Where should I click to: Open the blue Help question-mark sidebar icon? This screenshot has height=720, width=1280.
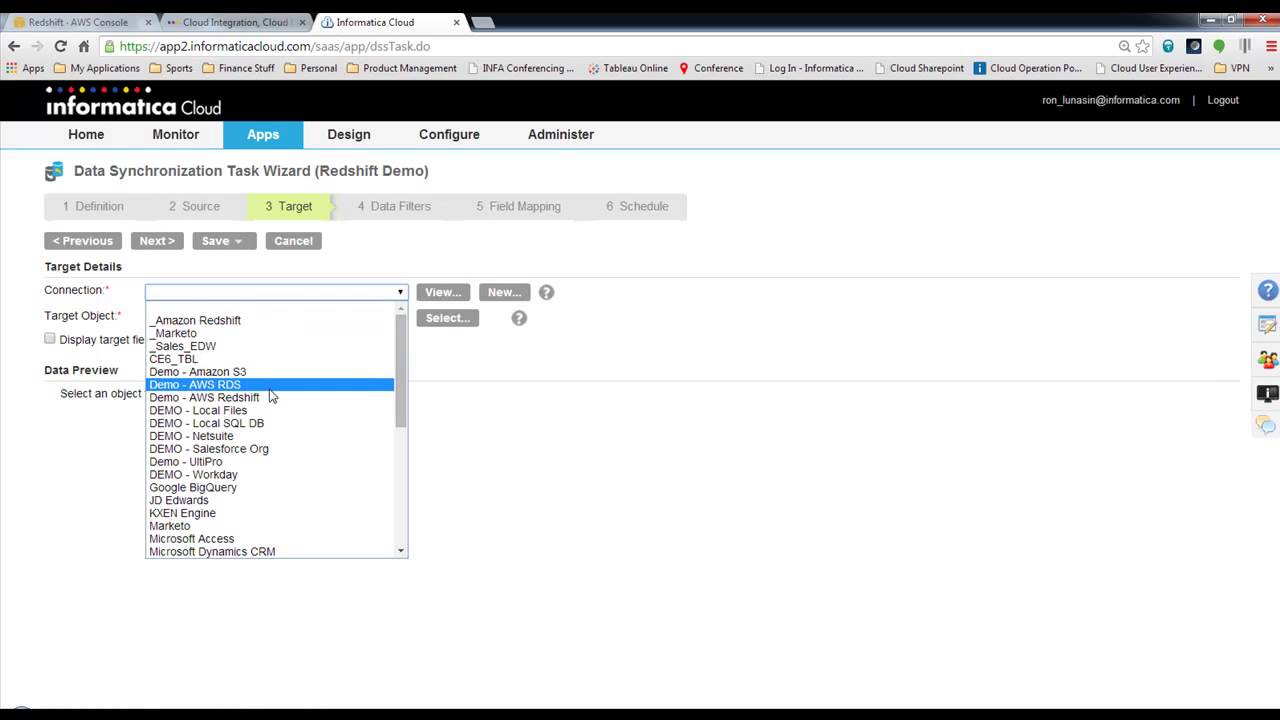tap(1267, 291)
